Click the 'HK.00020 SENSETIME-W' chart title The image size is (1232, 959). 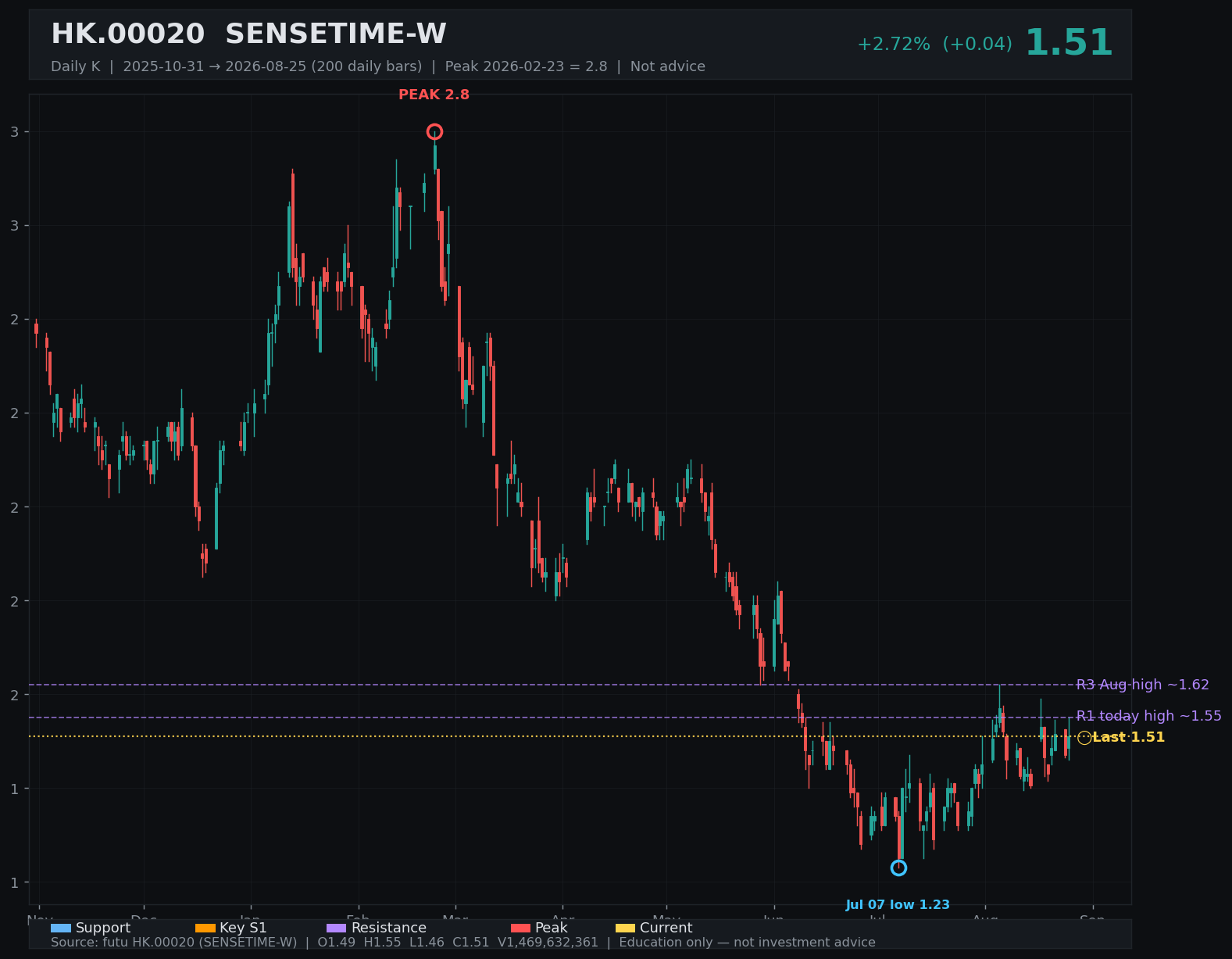coord(248,34)
